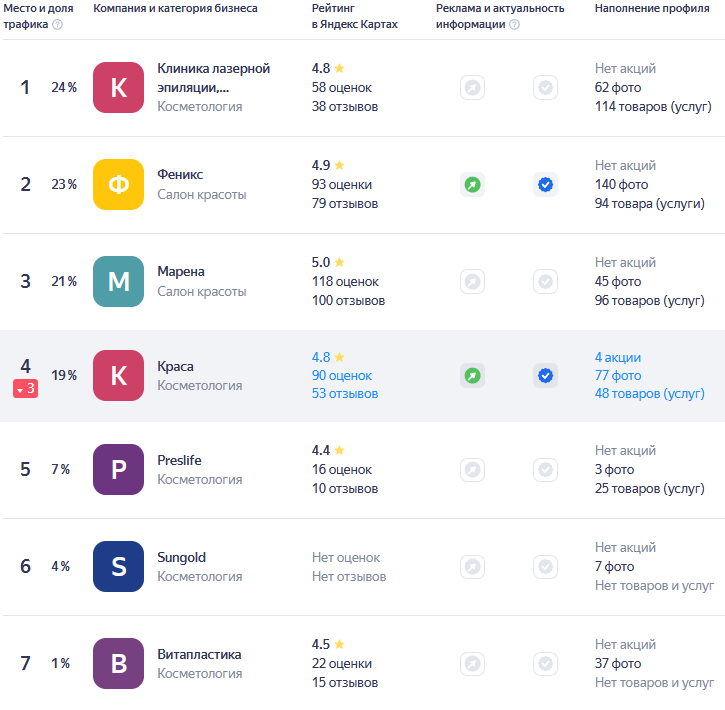Click the '22 оценки' text for Витапластика
The width and height of the screenshot is (725, 710).
coord(342,664)
